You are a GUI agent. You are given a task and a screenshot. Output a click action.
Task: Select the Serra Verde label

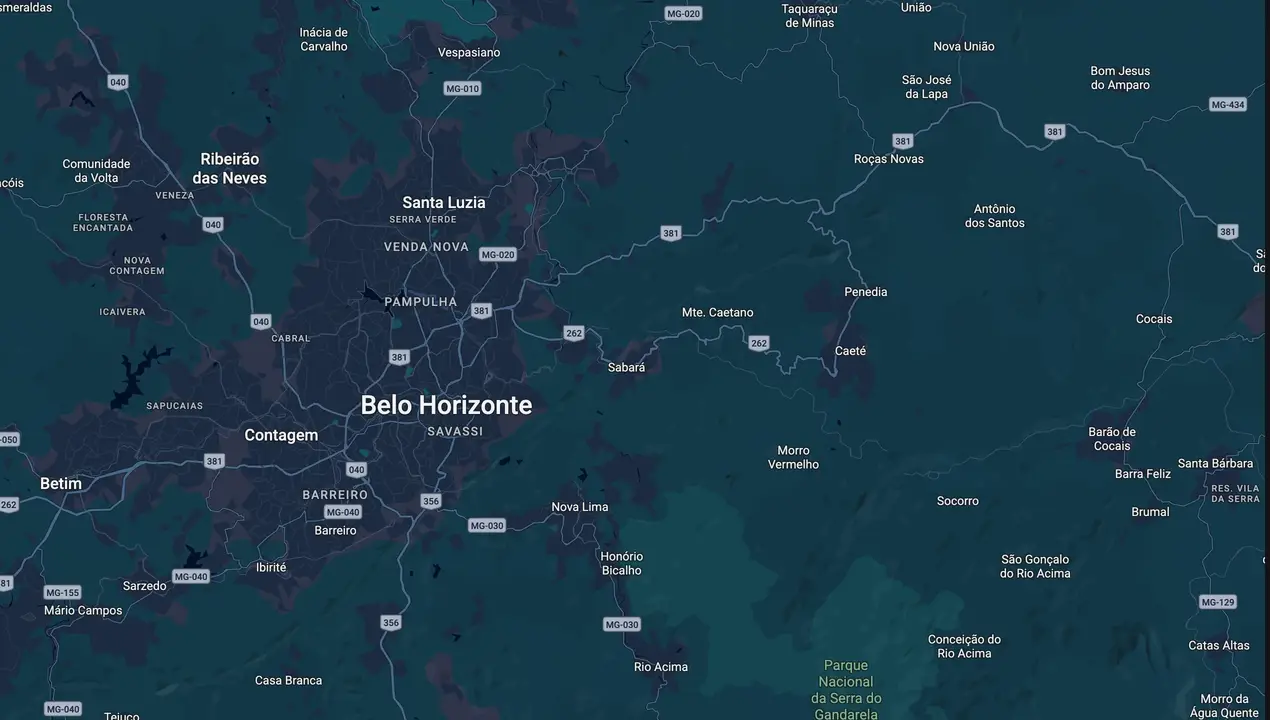pyautogui.click(x=423, y=219)
